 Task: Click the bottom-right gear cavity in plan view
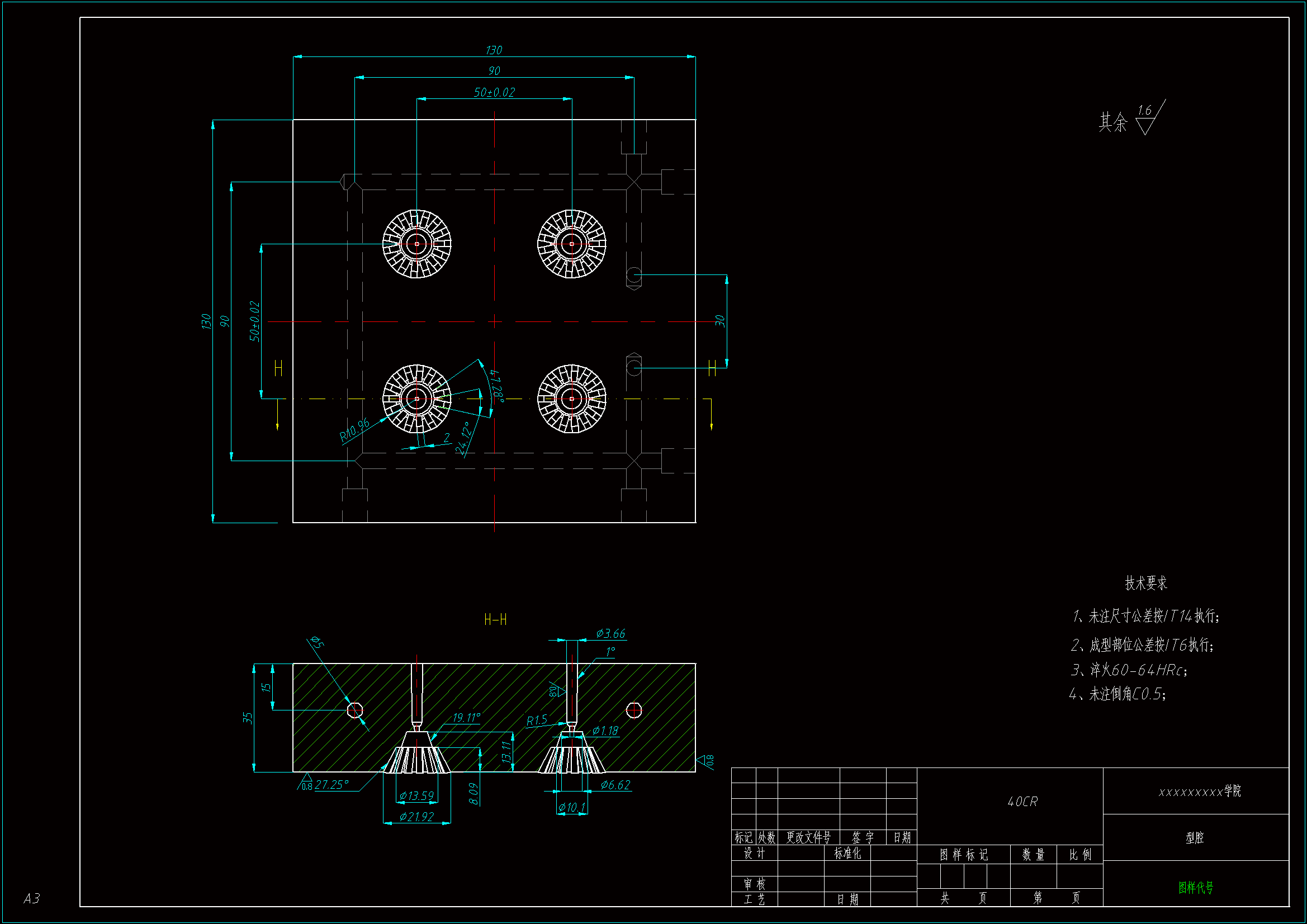click(571, 399)
